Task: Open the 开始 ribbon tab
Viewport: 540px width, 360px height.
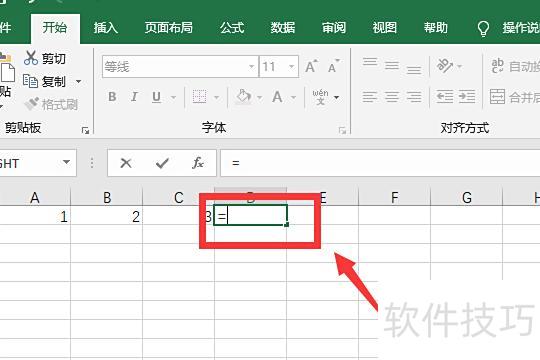Action: 55,28
